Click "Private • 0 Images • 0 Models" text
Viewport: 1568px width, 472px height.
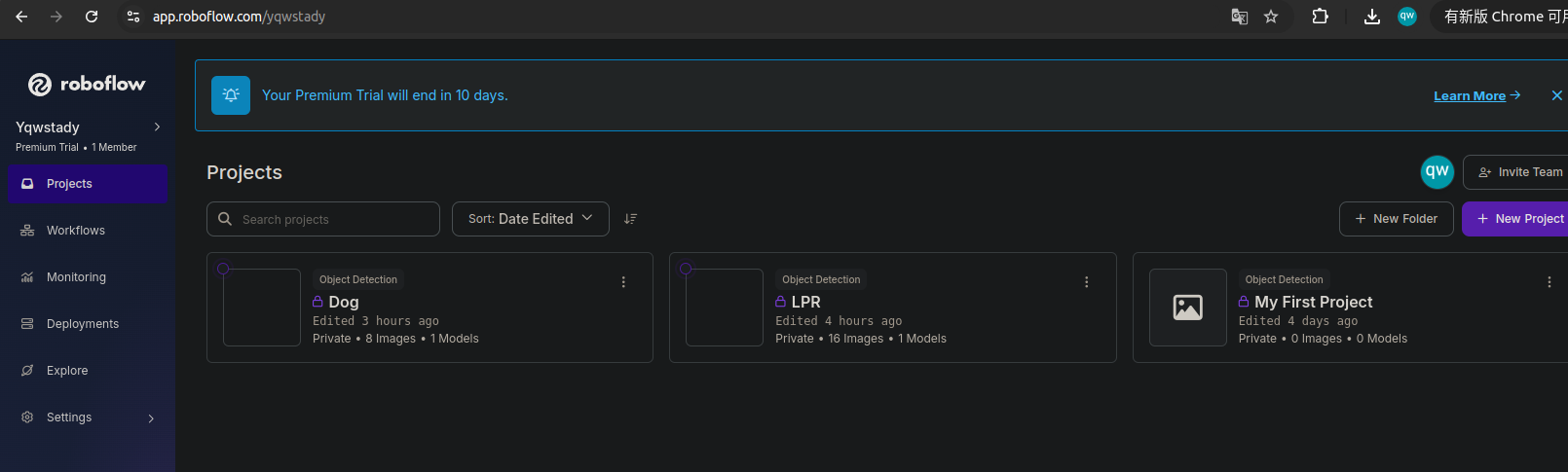pos(1323,339)
